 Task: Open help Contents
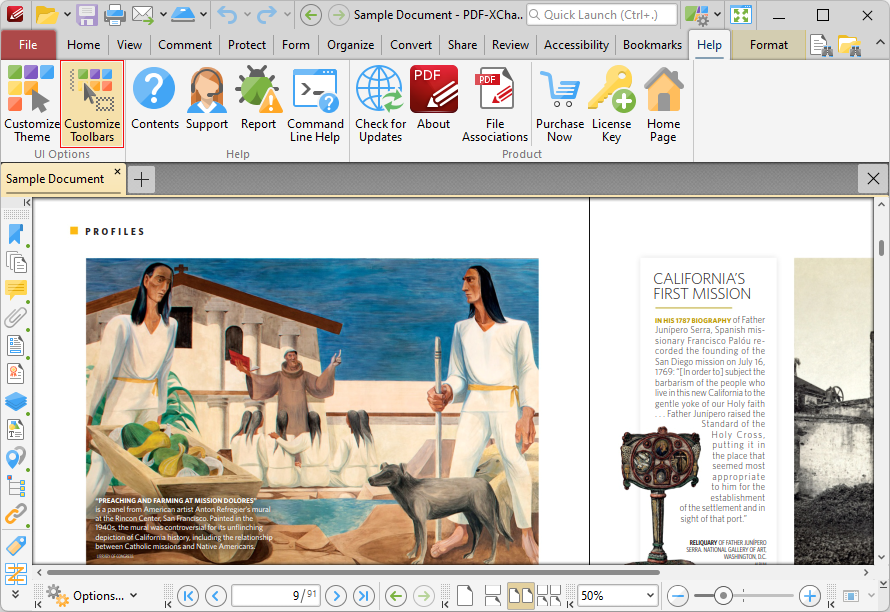(154, 98)
